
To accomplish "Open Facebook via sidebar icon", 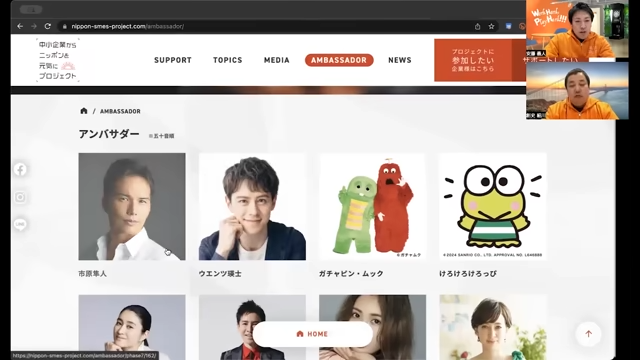I will tap(20, 169).
